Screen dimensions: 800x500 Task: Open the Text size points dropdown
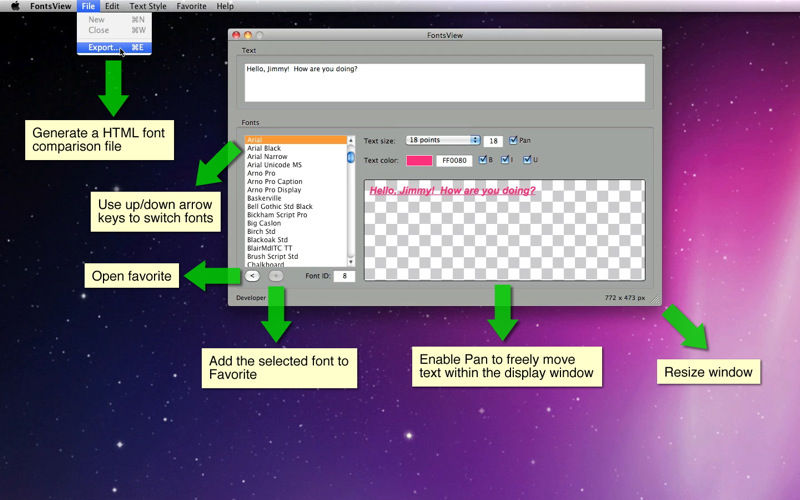click(443, 140)
